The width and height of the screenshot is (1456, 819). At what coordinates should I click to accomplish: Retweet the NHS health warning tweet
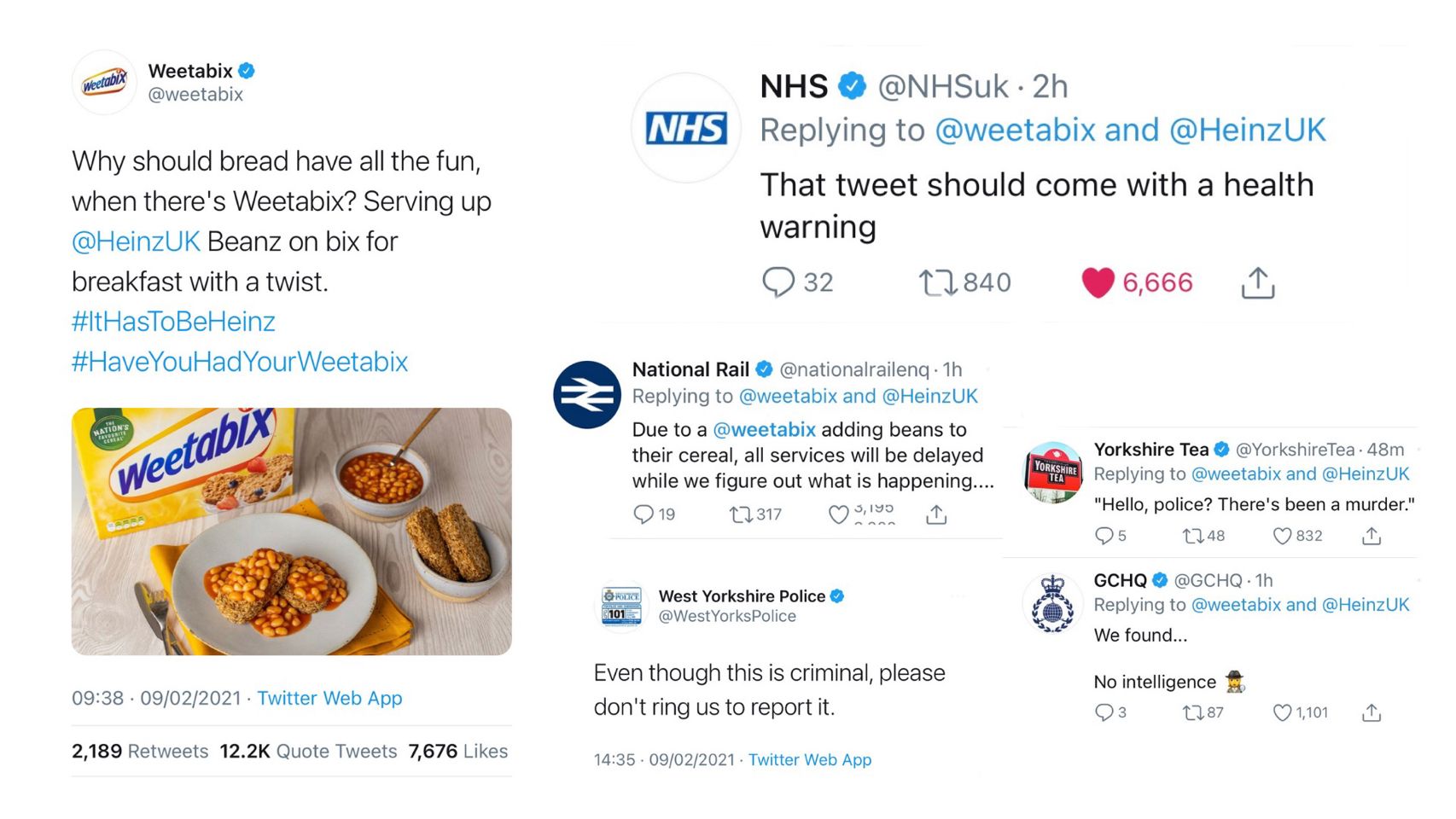(x=937, y=282)
